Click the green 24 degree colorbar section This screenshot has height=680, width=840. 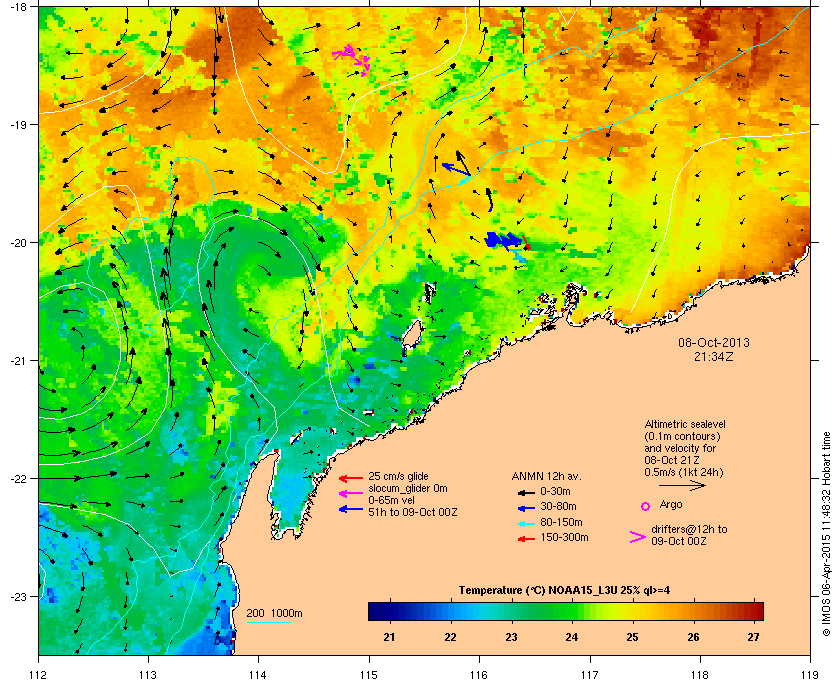[571, 611]
